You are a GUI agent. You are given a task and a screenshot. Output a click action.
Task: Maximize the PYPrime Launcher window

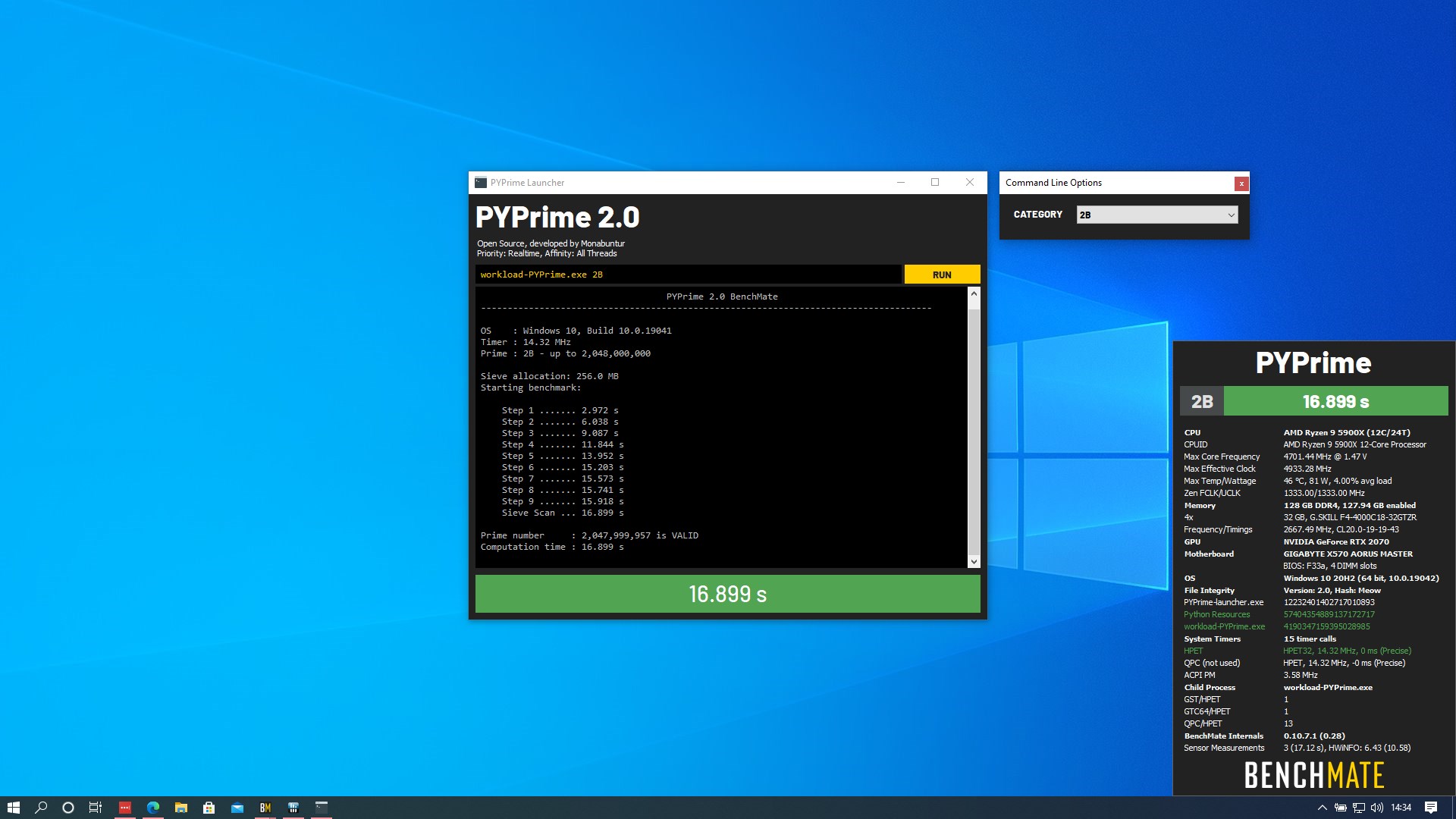(935, 183)
